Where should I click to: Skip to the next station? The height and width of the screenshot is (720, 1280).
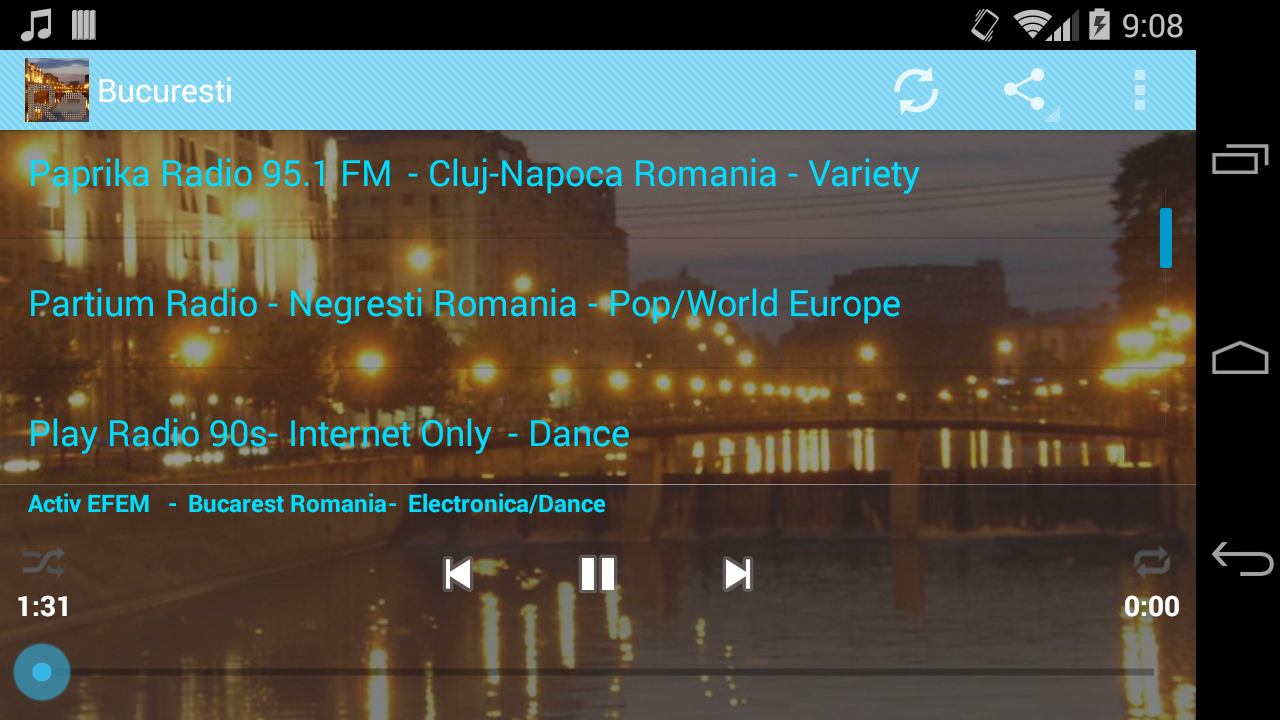point(738,574)
